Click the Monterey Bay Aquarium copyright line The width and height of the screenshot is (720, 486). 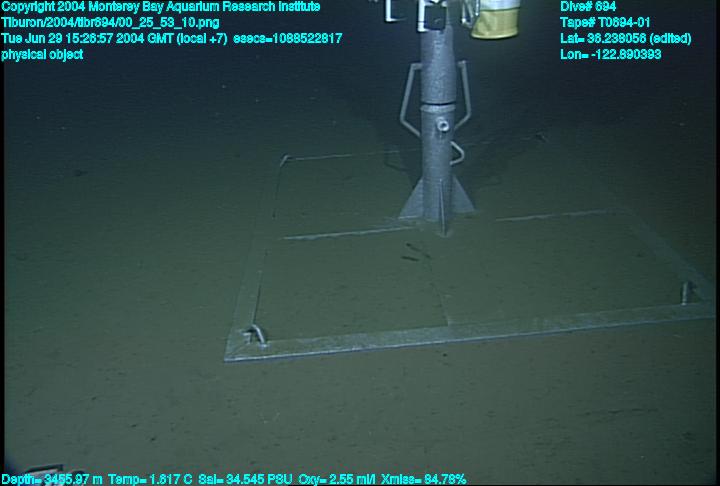(x=161, y=7)
